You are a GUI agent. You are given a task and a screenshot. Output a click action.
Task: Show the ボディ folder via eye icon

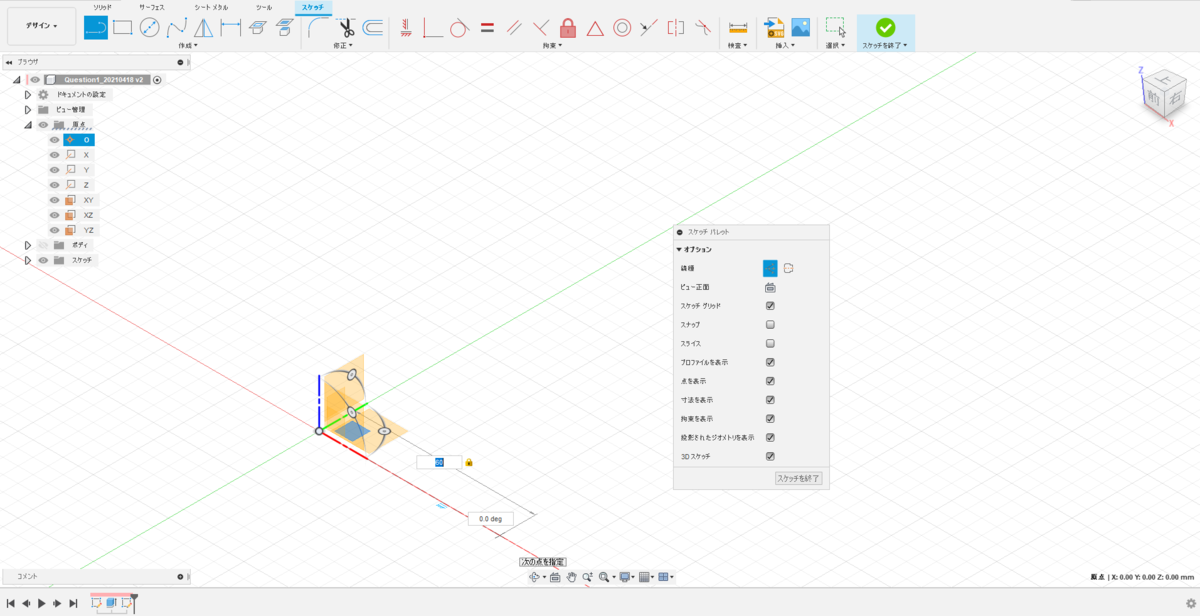click(43, 245)
